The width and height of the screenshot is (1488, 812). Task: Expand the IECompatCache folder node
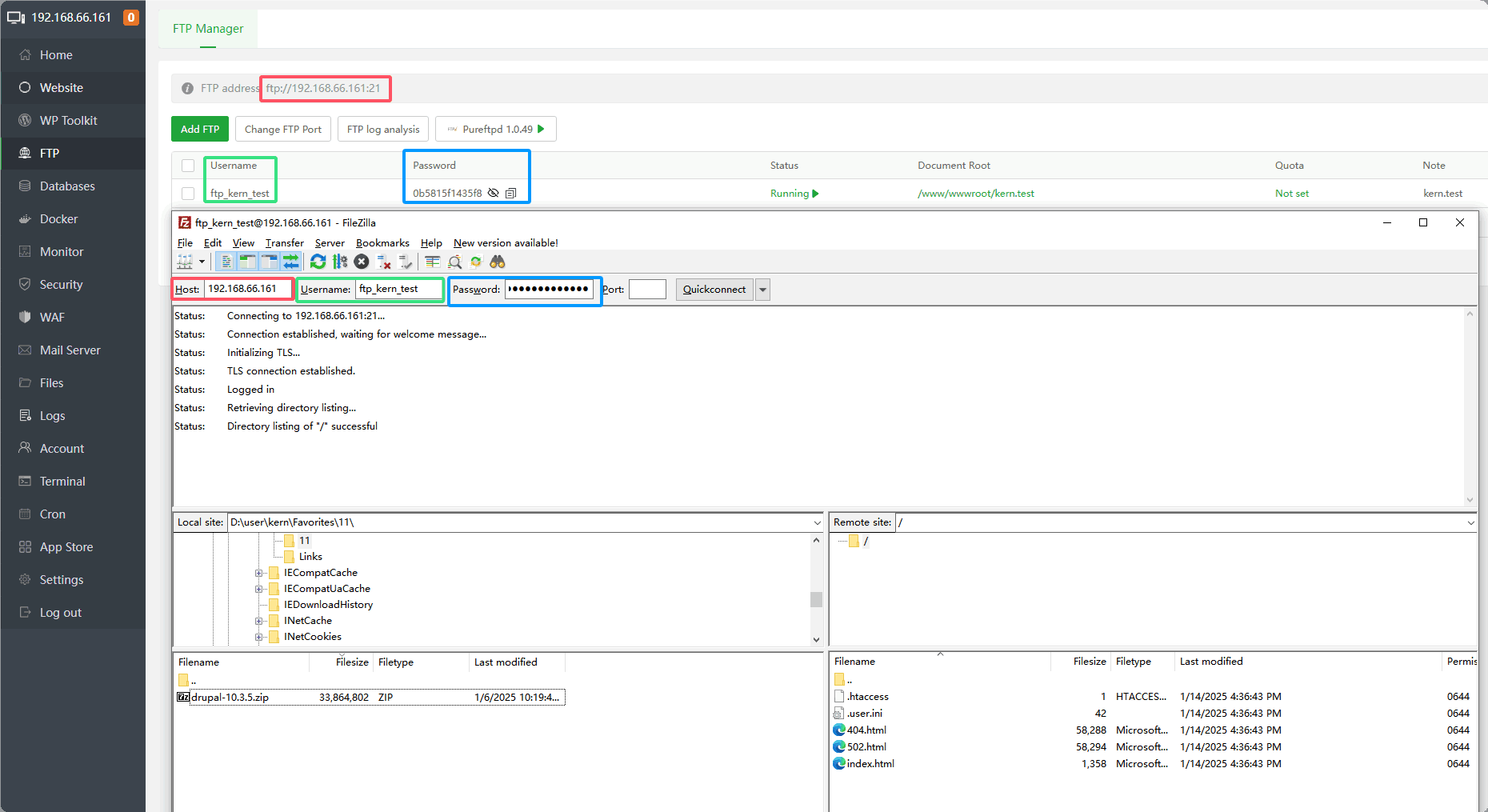pos(259,573)
